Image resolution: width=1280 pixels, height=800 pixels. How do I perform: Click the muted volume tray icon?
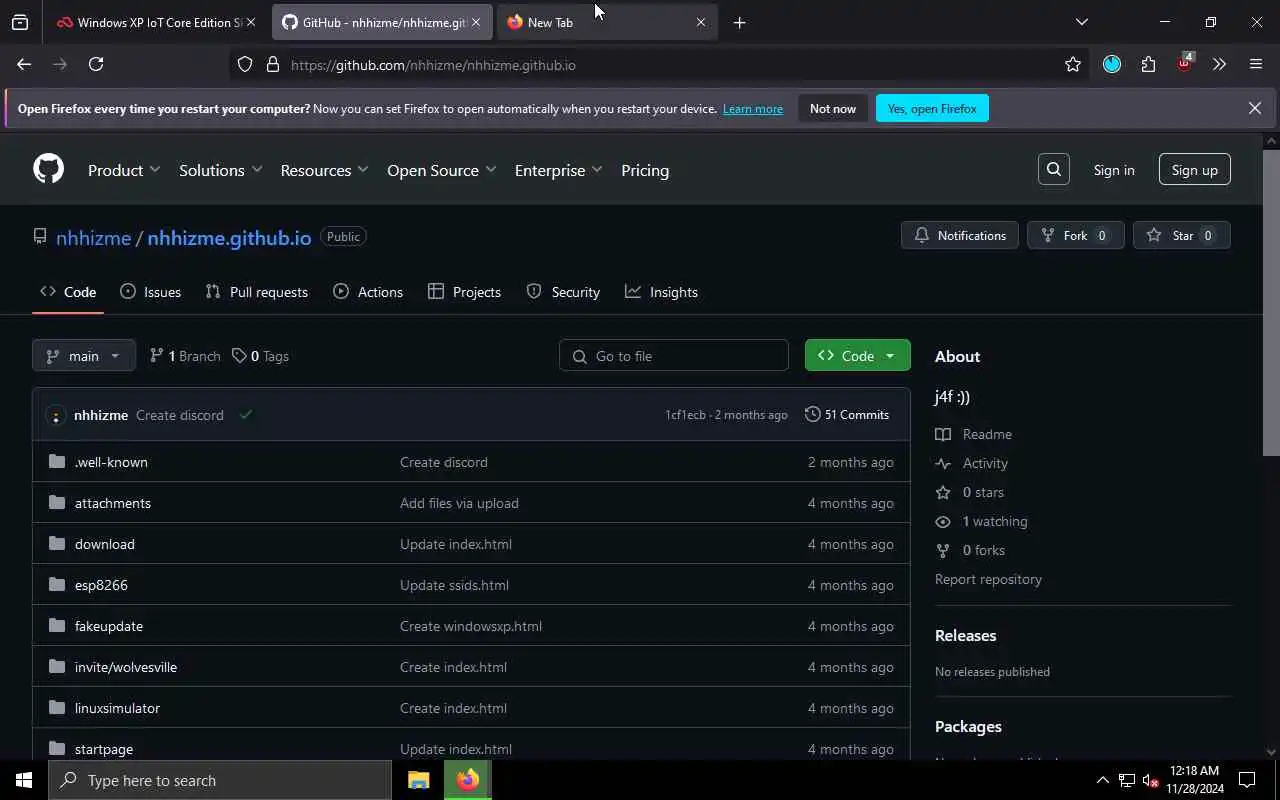pyautogui.click(x=1150, y=780)
